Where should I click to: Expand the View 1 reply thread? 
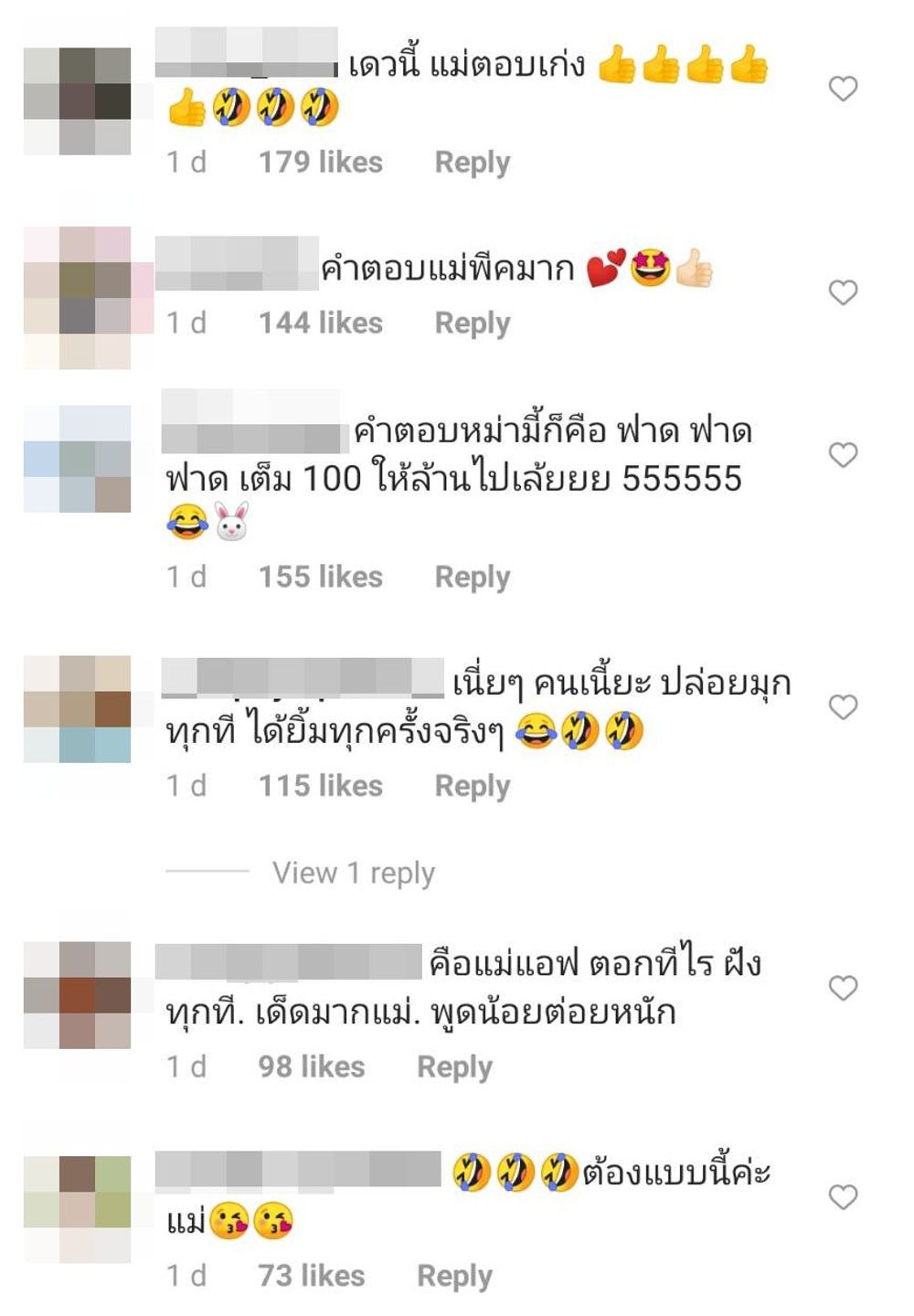click(354, 873)
